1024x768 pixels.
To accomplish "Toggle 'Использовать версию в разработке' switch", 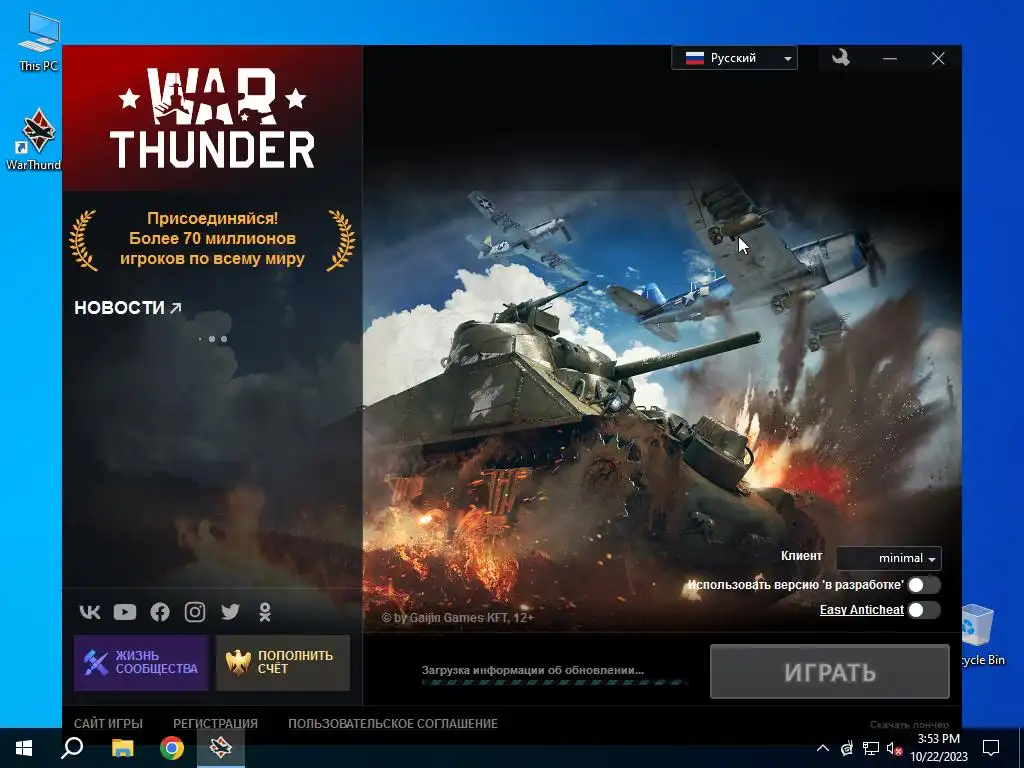I will point(923,585).
